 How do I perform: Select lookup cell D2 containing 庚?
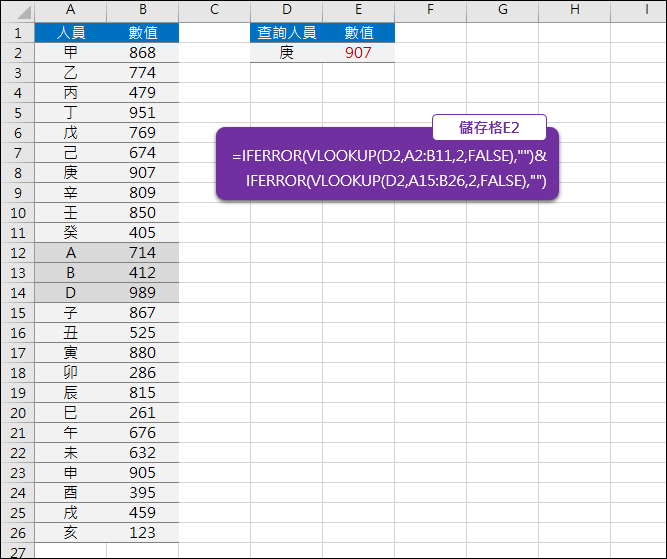pyautogui.click(x=286, y=53)
